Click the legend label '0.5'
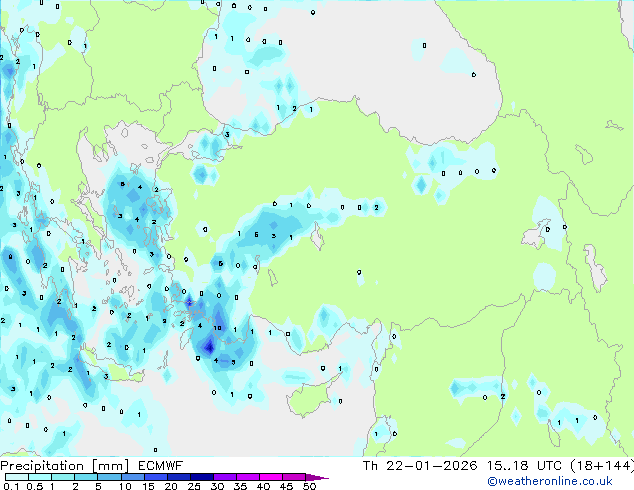The width and height of the screenshot is (634, 490). (x=34, y=486)
